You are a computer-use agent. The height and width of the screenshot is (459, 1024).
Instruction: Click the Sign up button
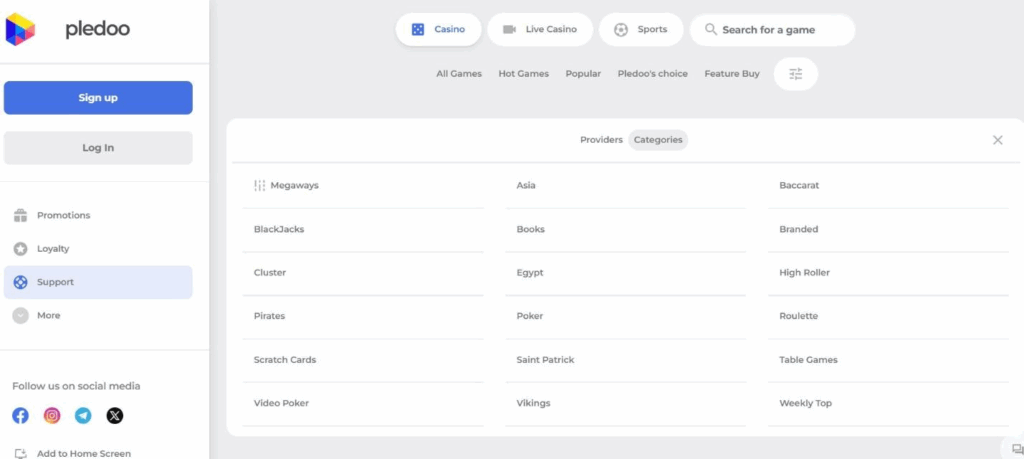click(98, 98)
